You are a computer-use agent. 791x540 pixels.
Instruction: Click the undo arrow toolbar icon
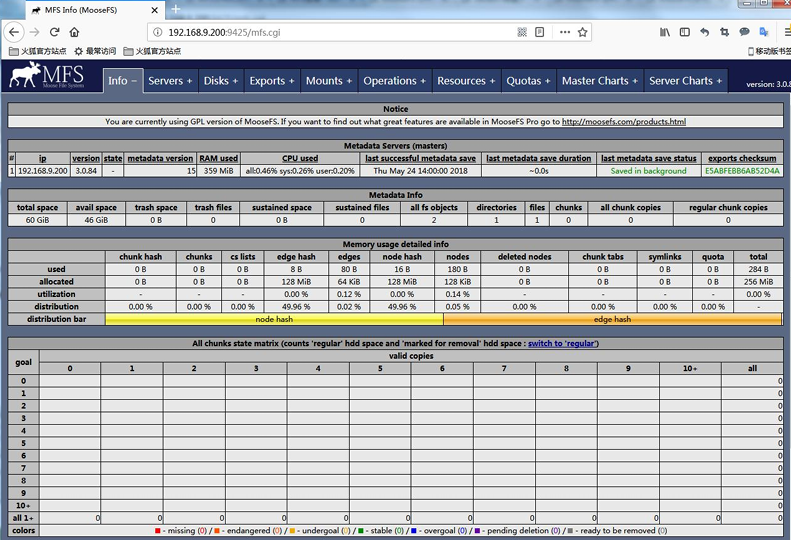point(705,32)
